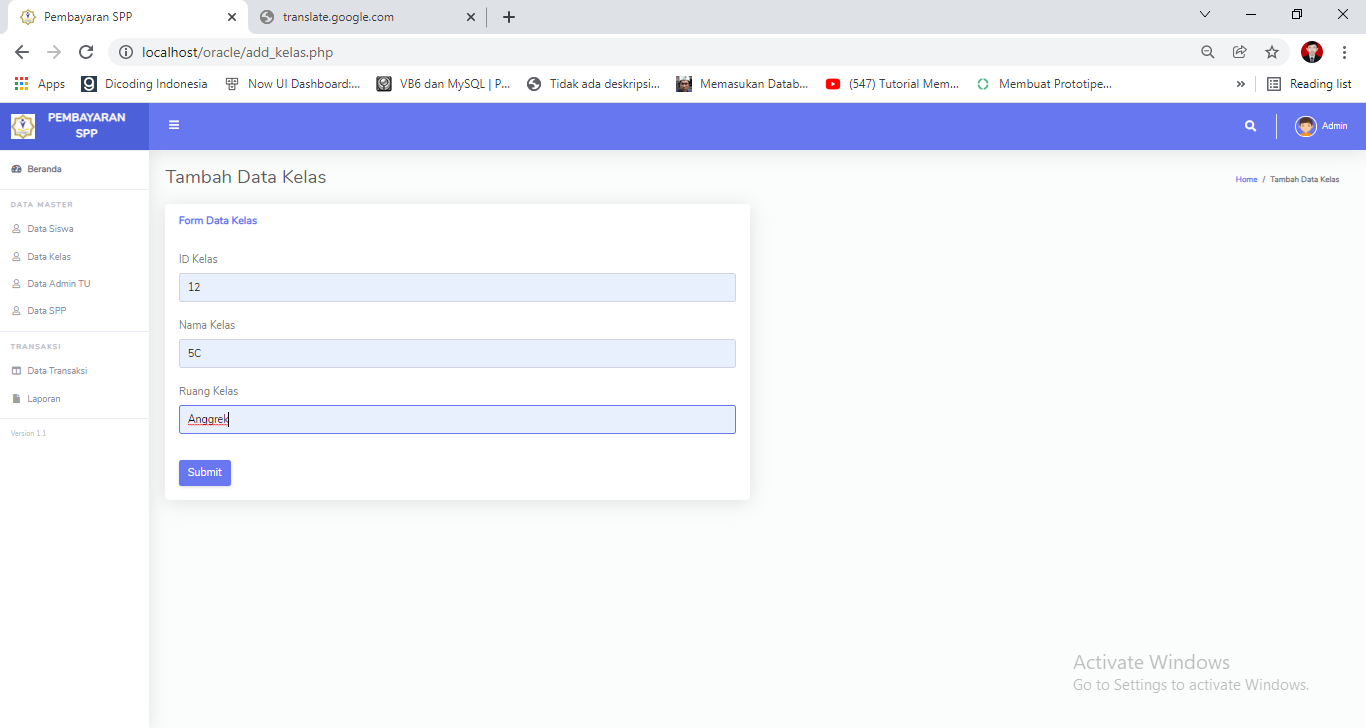Click Home in the breadcrumb
This screenshot has width=1366, height=728.
(x=1246, y=179)
